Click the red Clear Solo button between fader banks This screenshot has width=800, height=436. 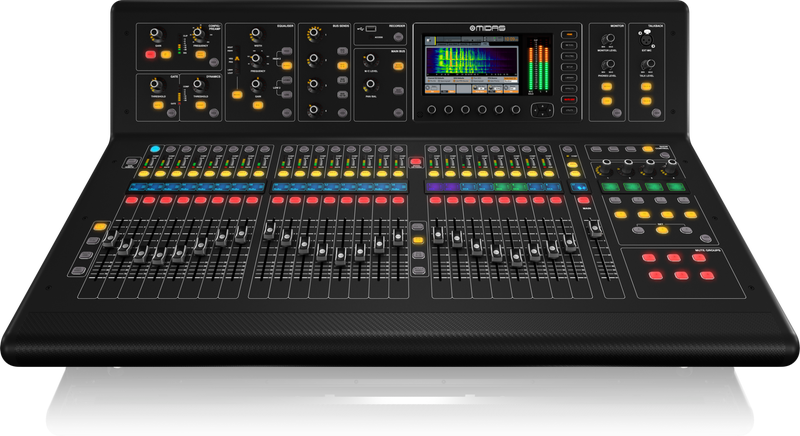tap(416, 162)
